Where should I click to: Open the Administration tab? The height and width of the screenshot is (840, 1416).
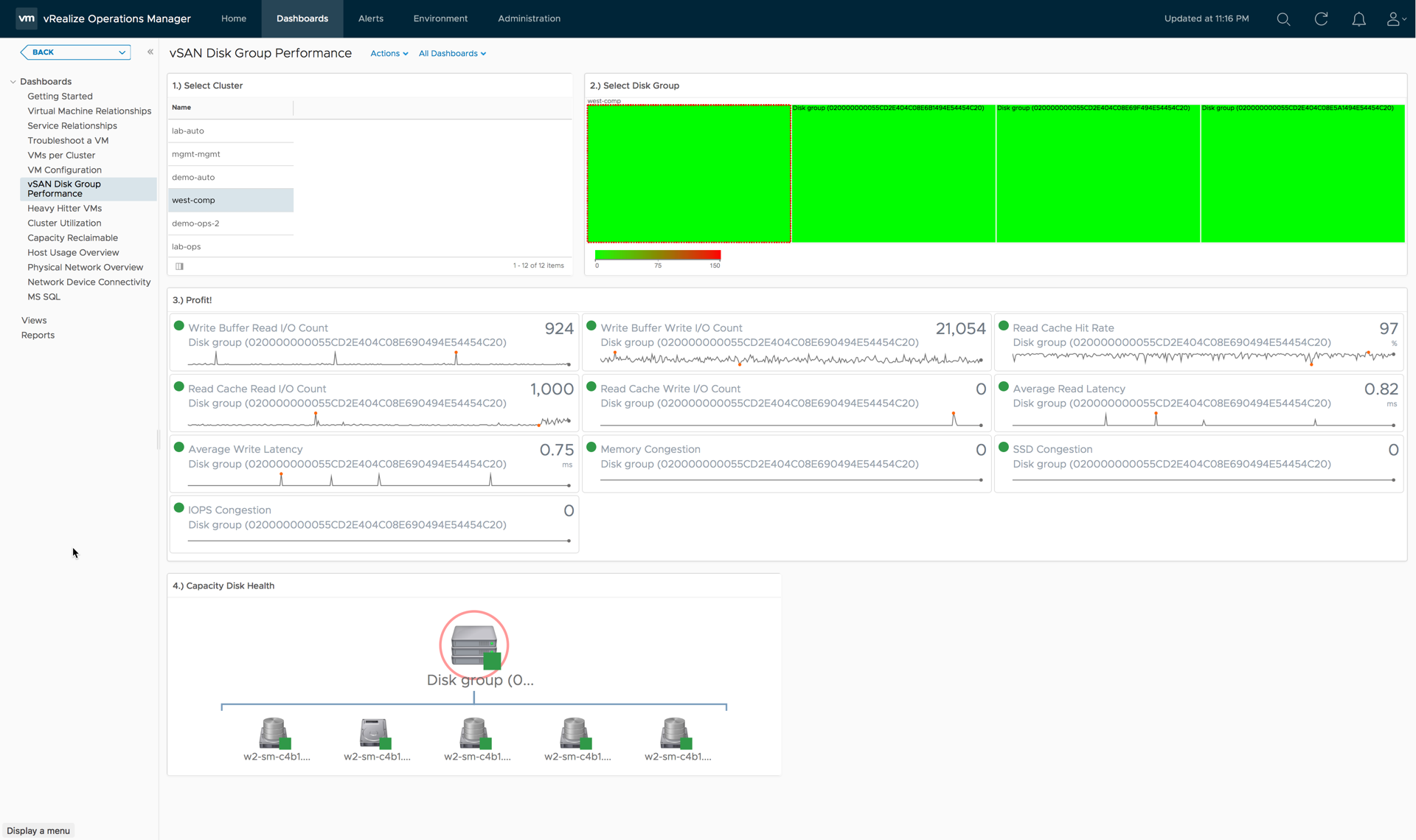pos(529,18)
